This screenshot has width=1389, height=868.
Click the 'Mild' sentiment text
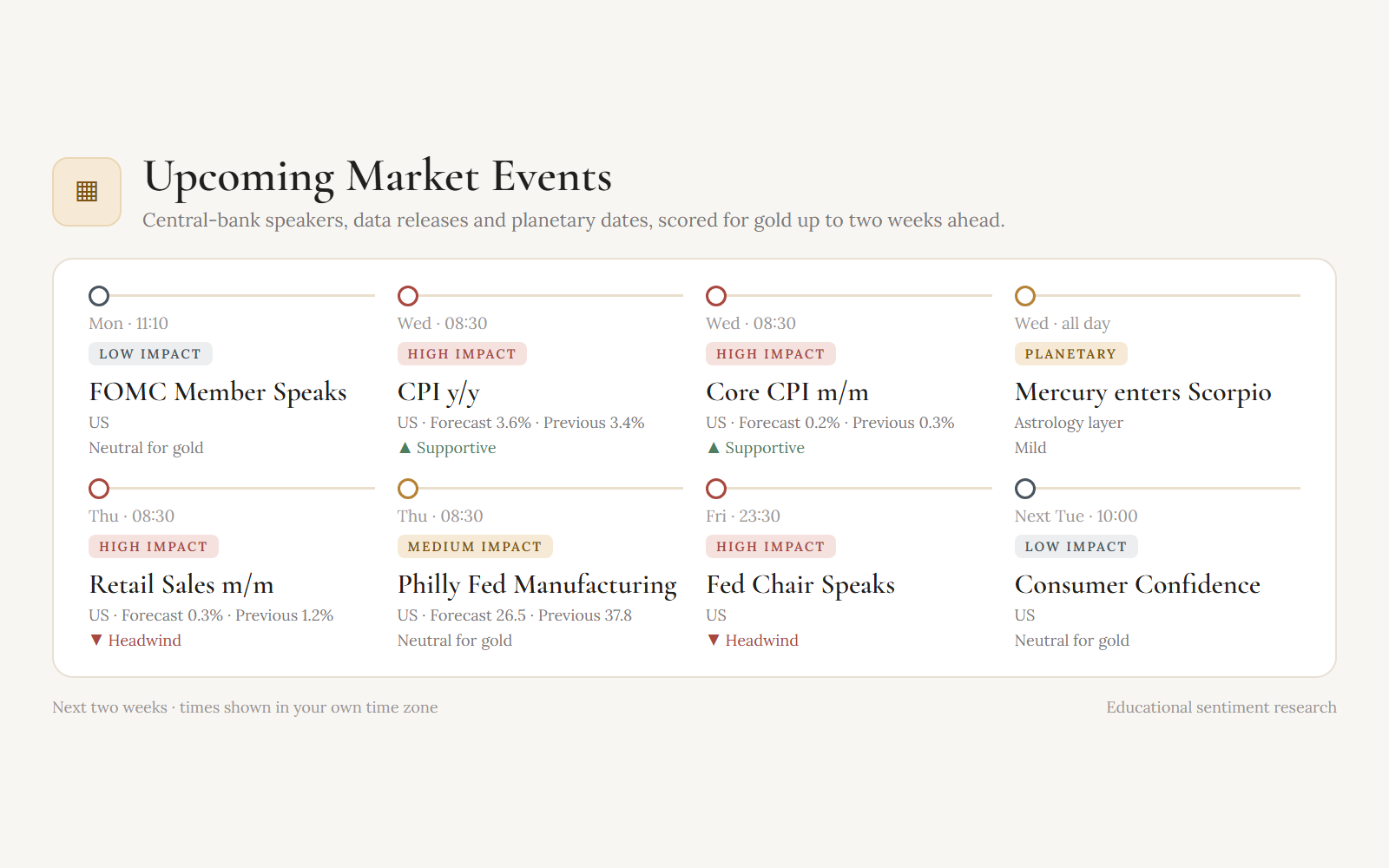pos(1030,448)
